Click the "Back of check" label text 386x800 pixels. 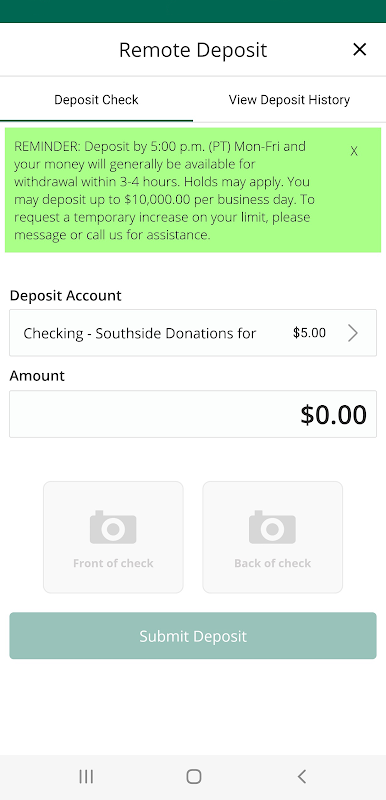tap(272, 563)
